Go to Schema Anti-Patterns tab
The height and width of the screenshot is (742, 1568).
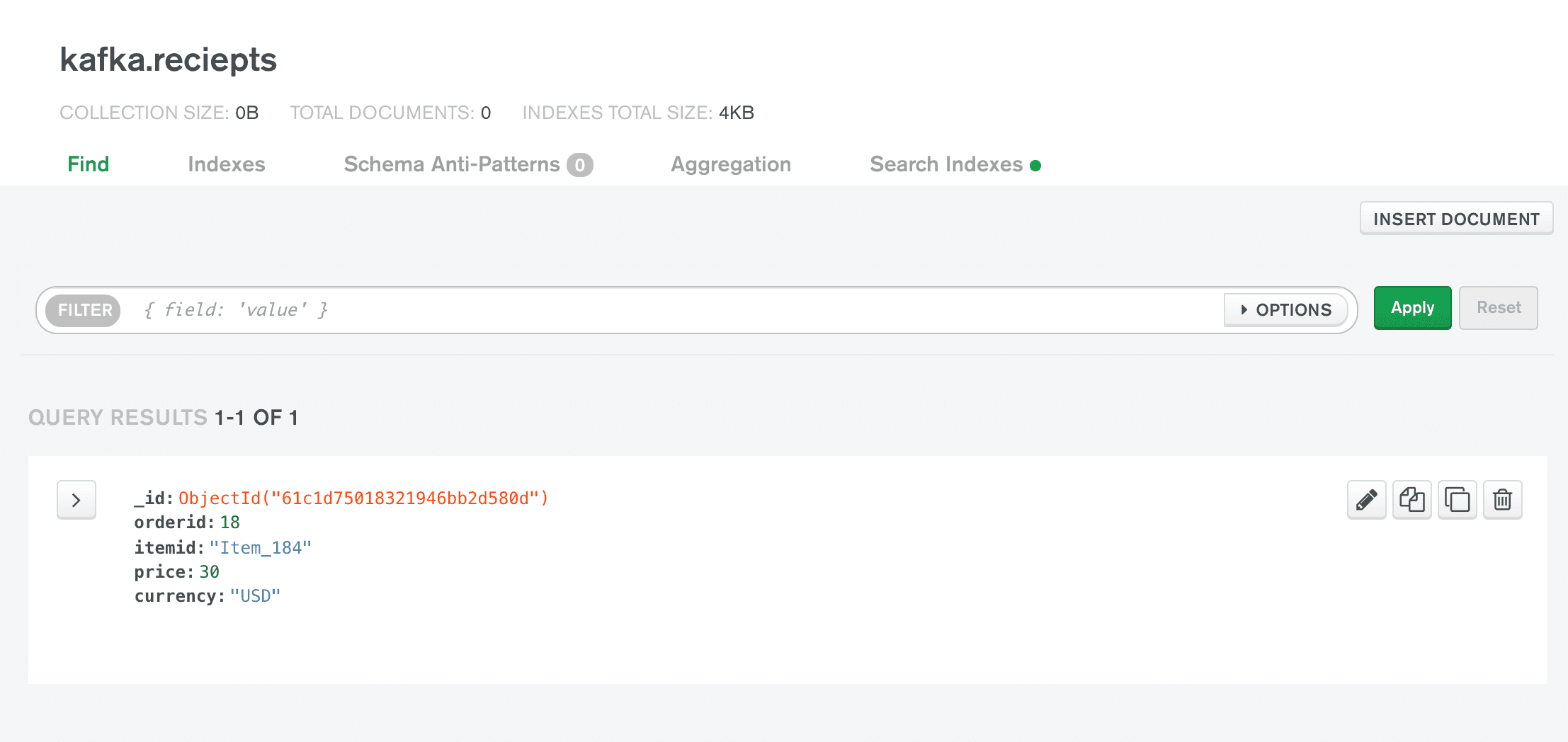[451, 164]
